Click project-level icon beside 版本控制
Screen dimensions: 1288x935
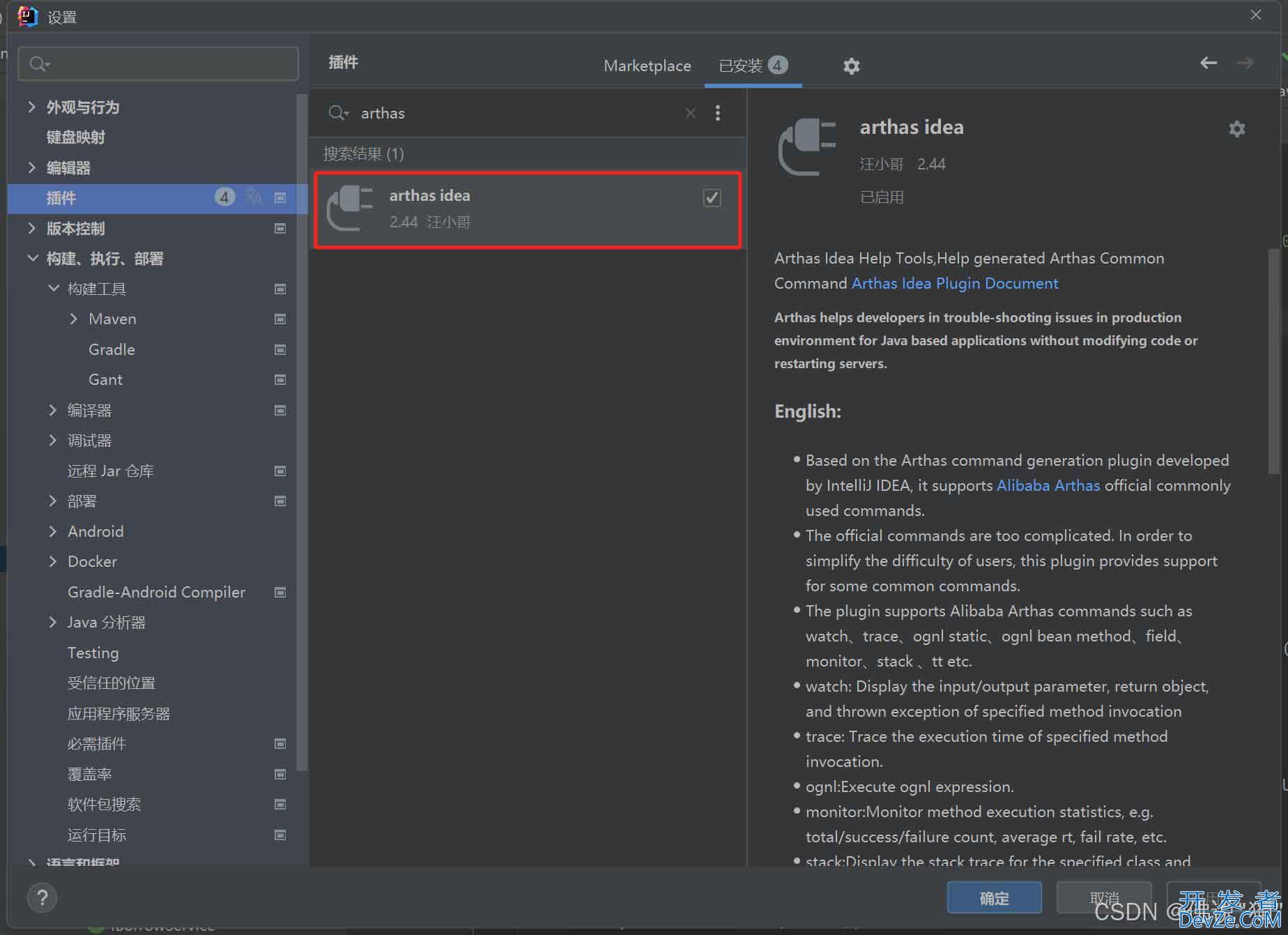tap(280, 229)
